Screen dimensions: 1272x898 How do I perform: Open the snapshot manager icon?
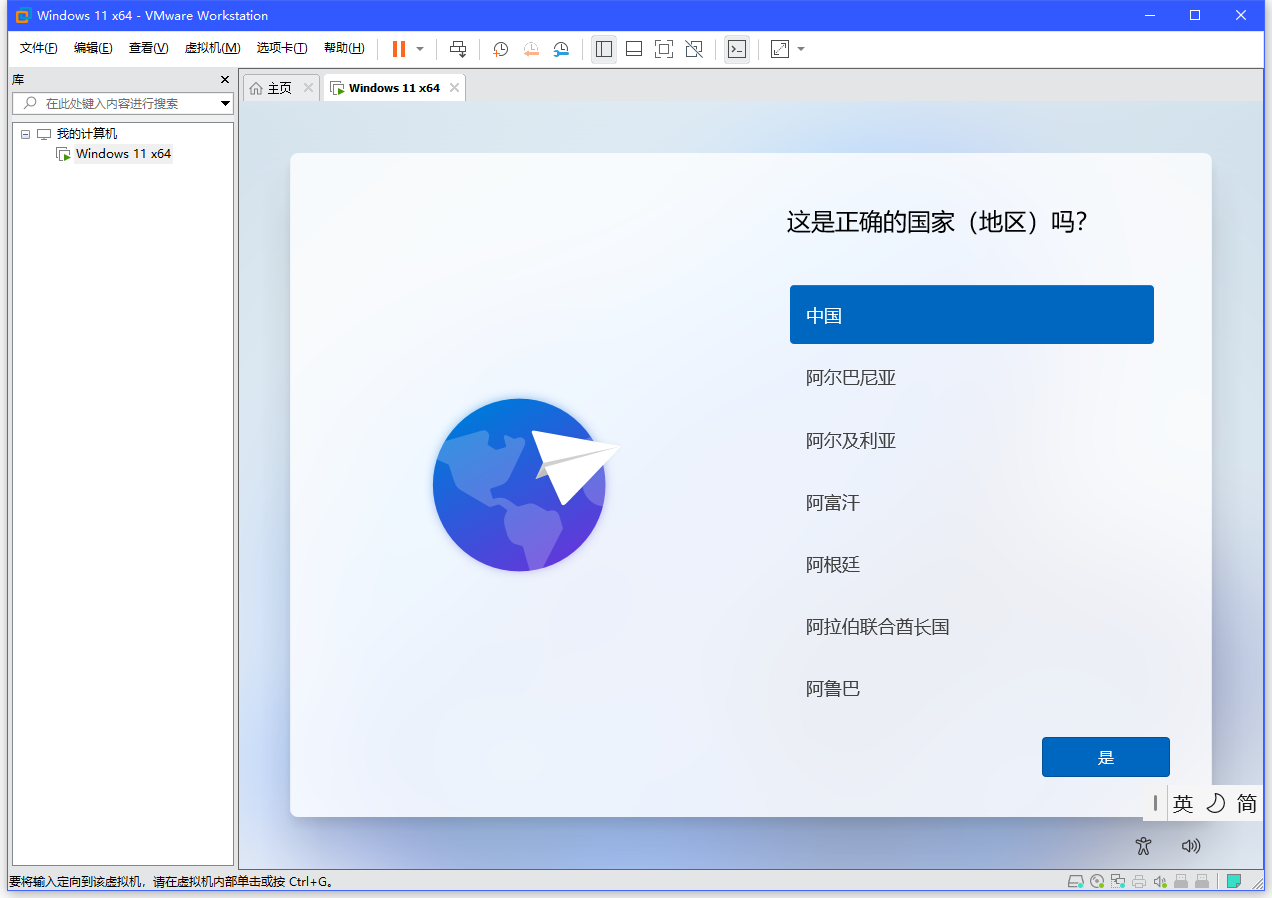562,49
